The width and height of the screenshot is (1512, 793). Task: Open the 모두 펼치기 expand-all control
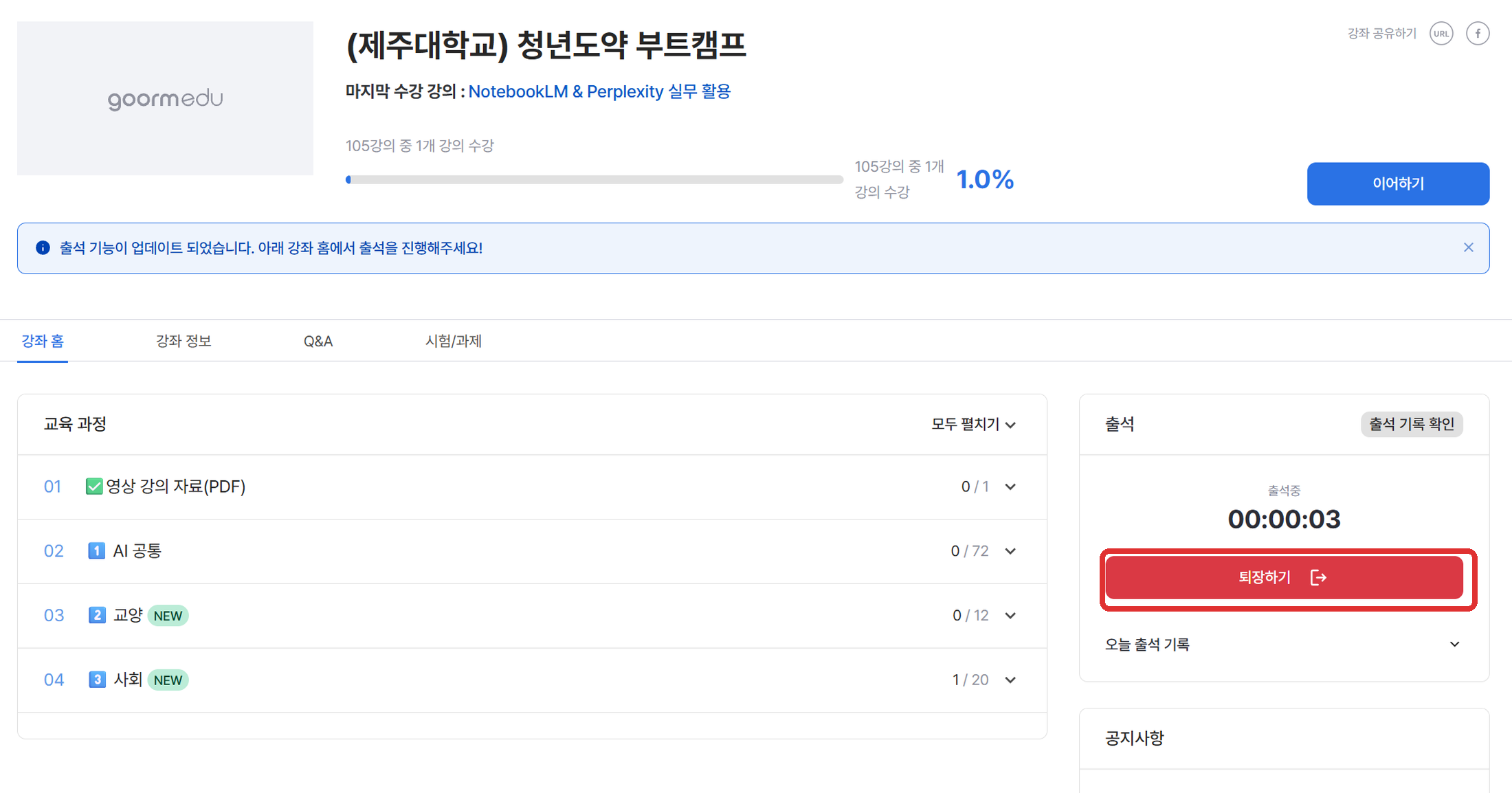point(974,425)
